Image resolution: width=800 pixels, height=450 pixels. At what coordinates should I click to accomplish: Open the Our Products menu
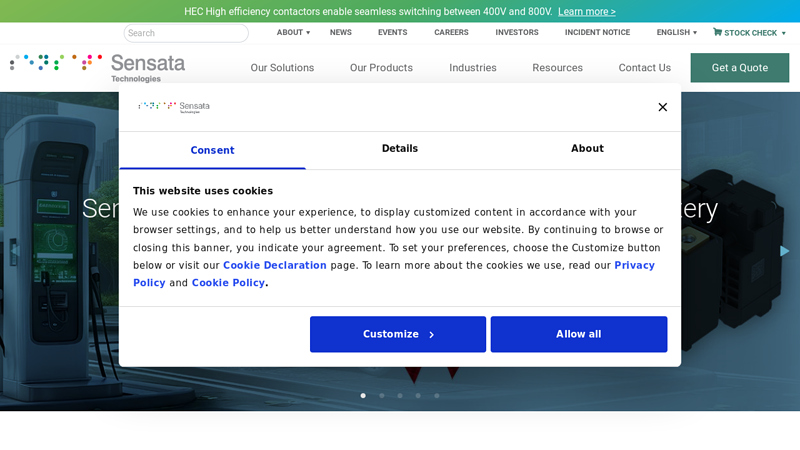coord(381,68)
